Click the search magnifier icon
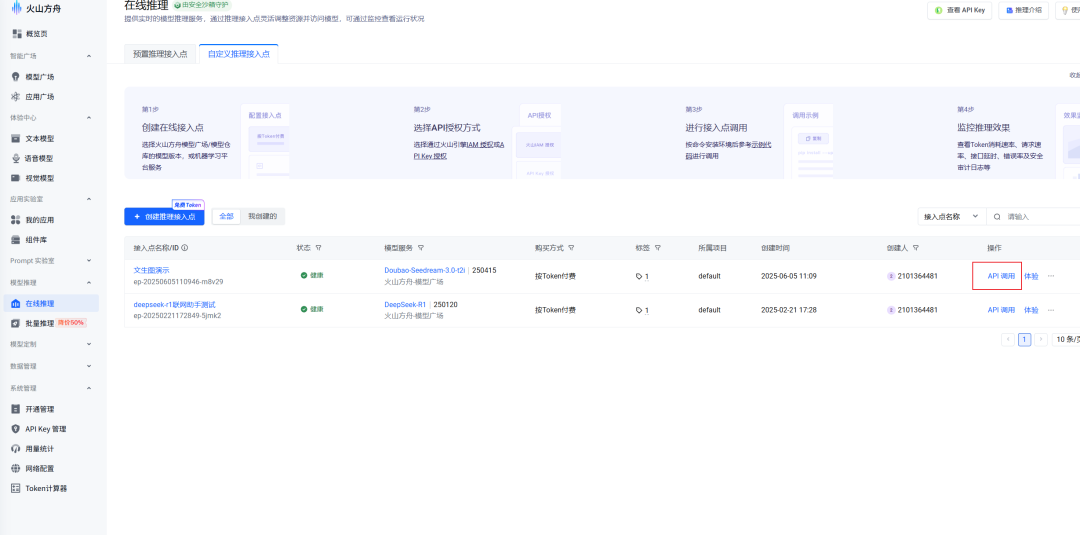This screenshot has width=1080, height=535. [997, 217]
